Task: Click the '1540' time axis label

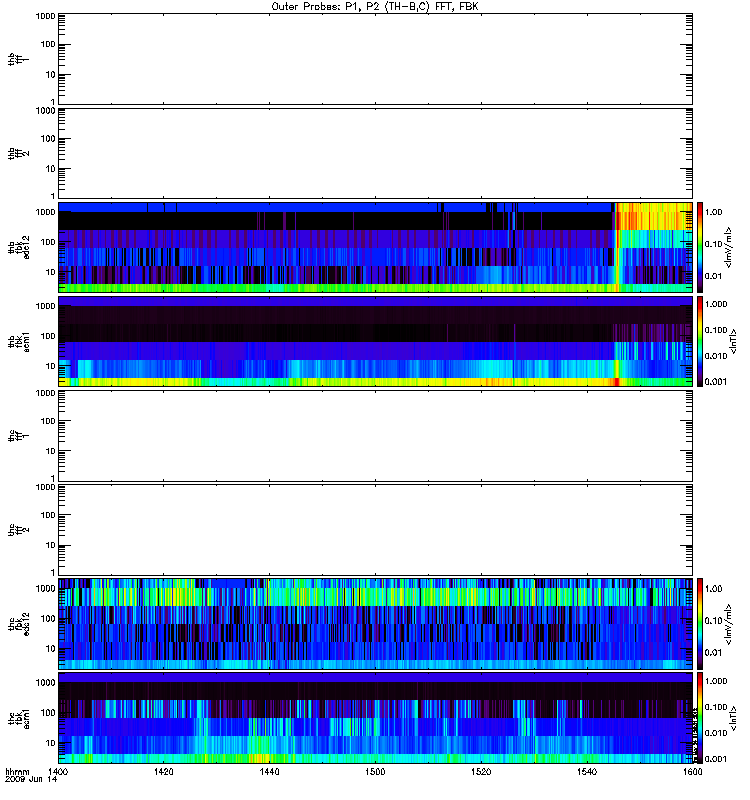Action: coord(587,771)
